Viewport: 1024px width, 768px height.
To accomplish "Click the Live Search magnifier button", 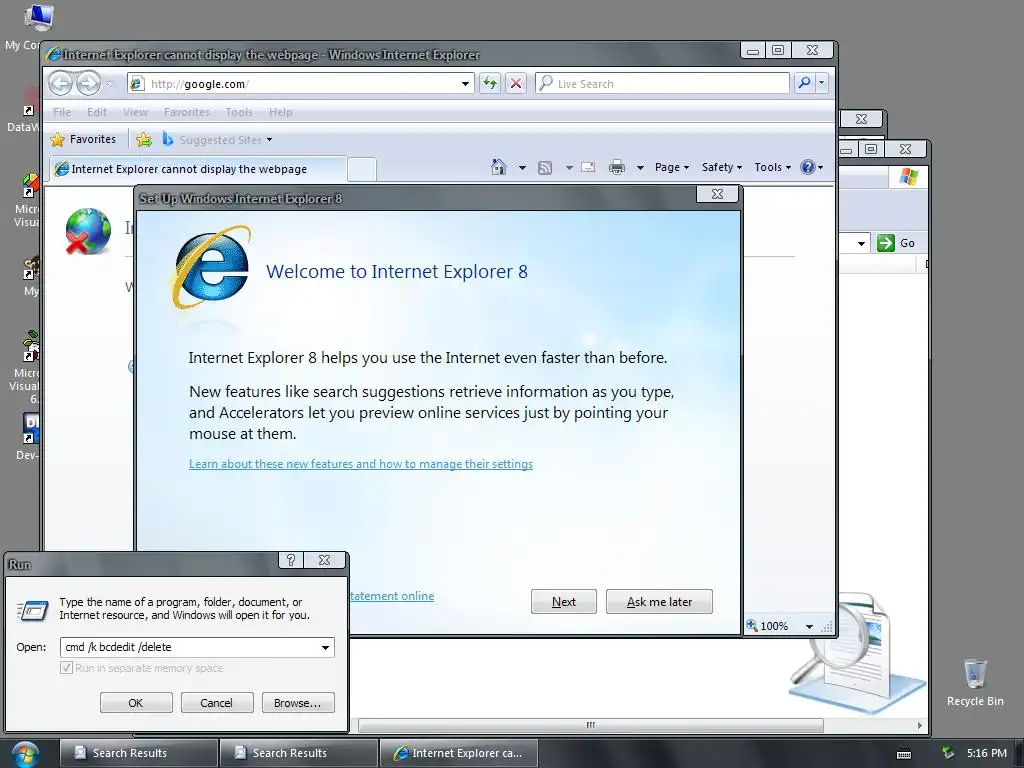I will pos(805,83).
